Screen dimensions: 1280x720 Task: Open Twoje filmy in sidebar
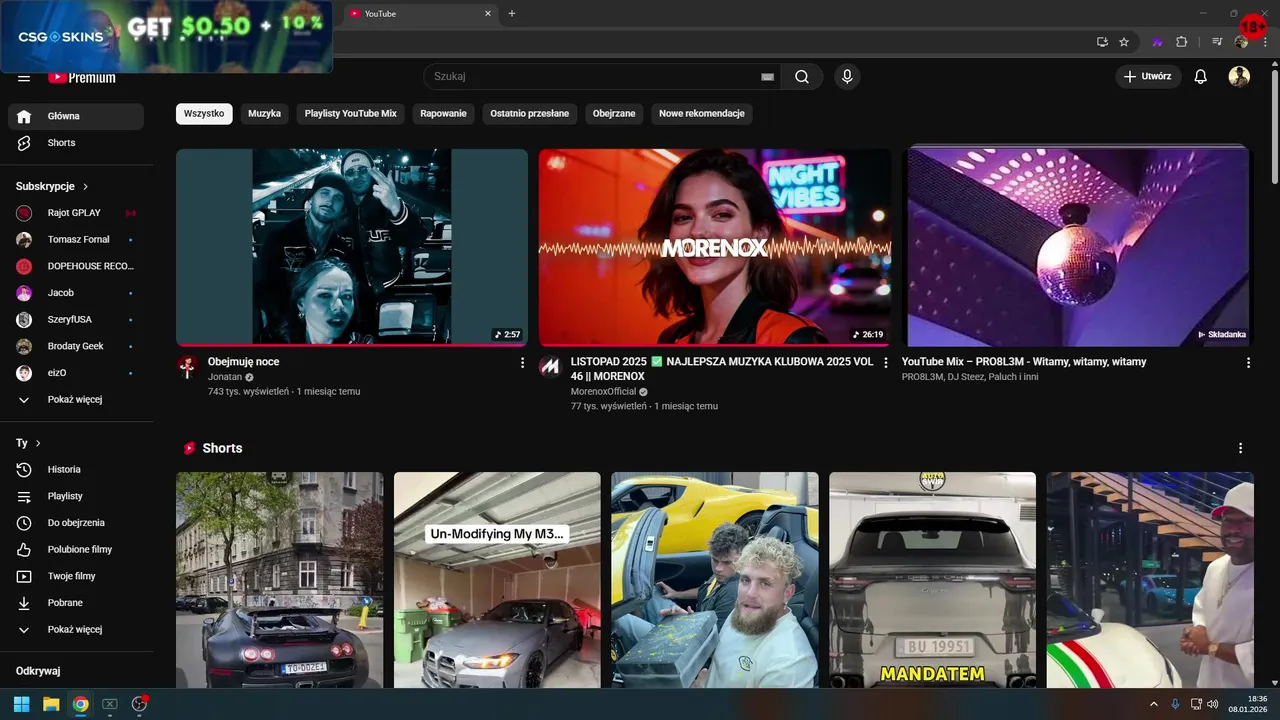(76, 576)
